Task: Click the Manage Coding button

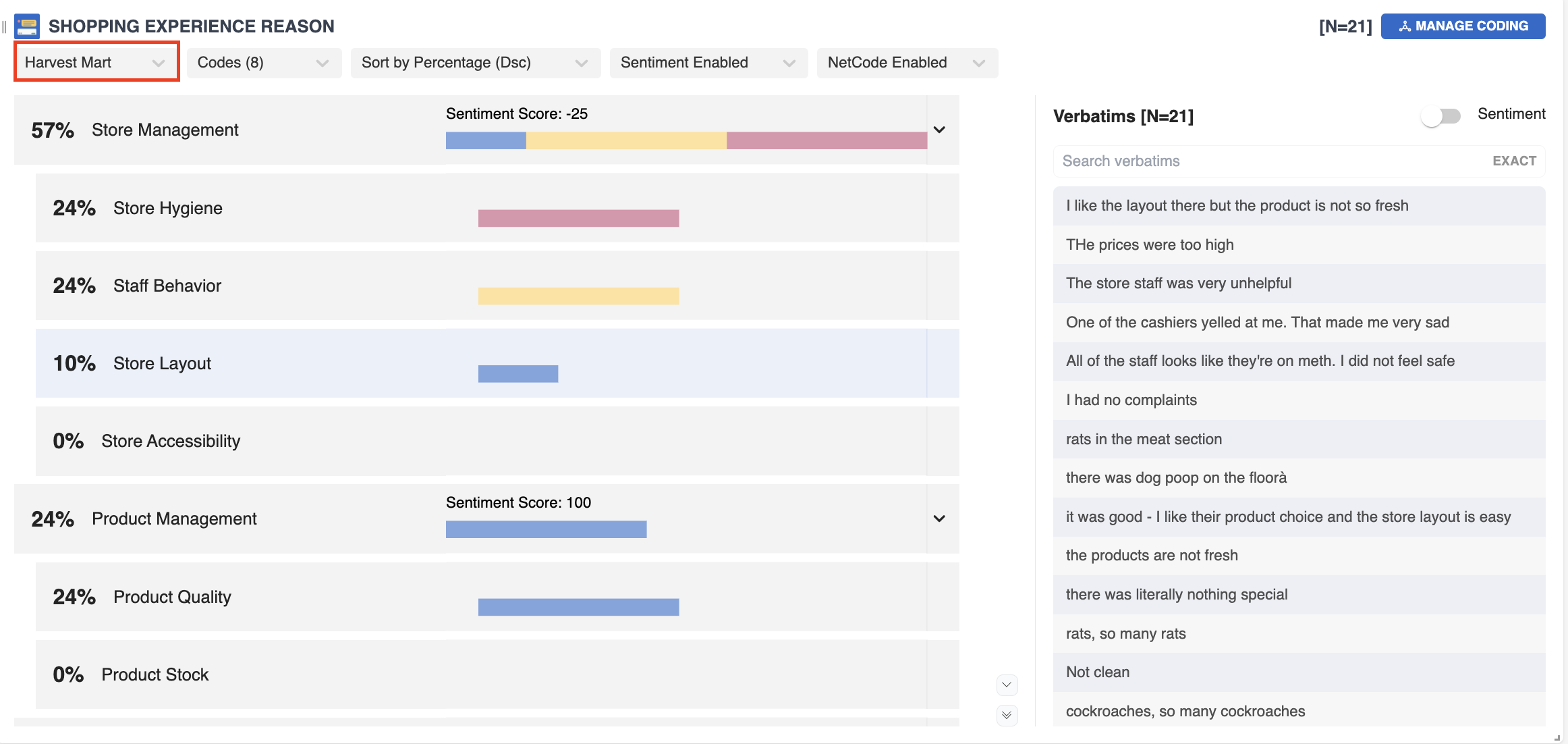Action: point(1463,26)
